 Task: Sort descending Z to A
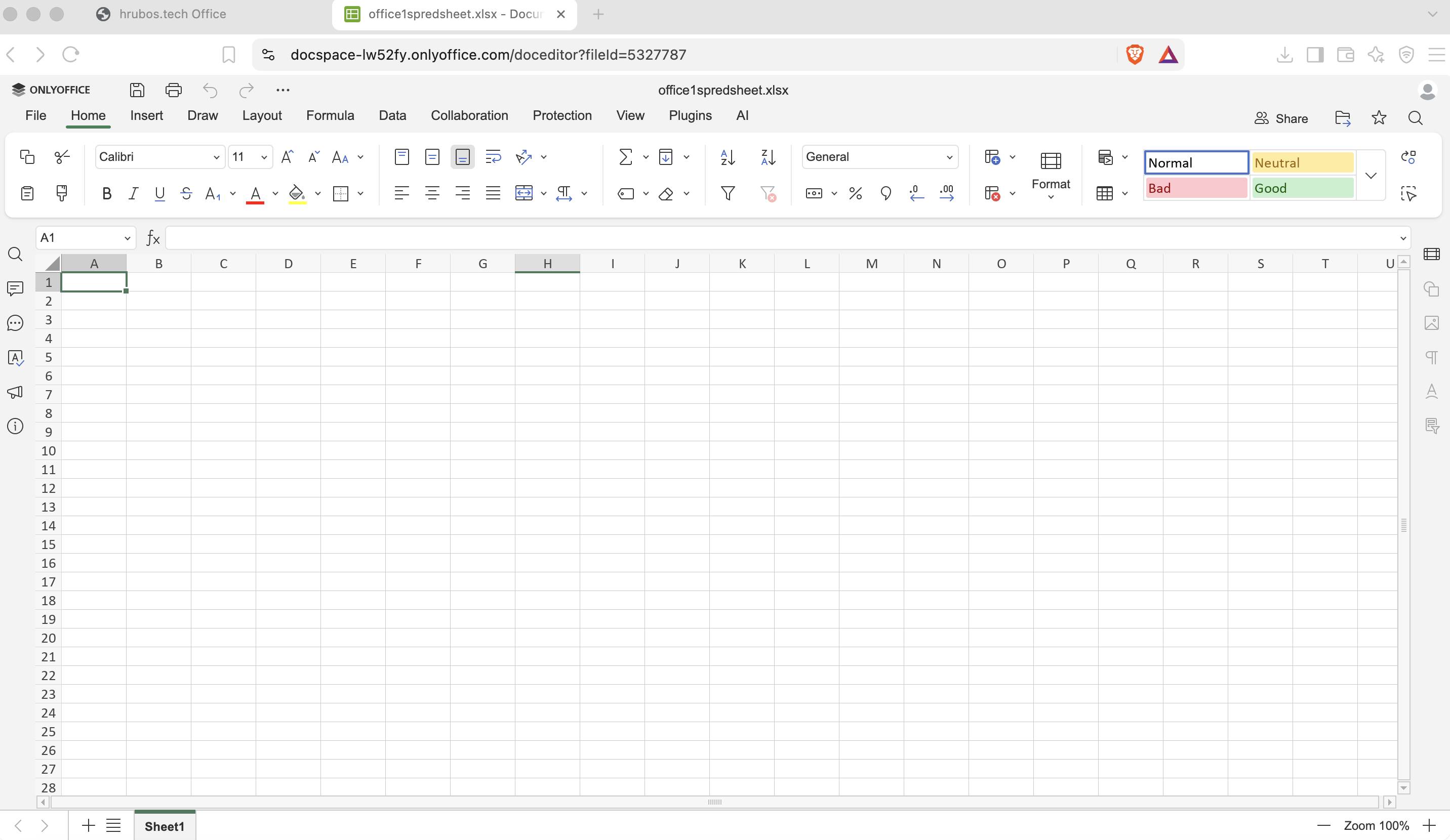click(x=768, y=156)
